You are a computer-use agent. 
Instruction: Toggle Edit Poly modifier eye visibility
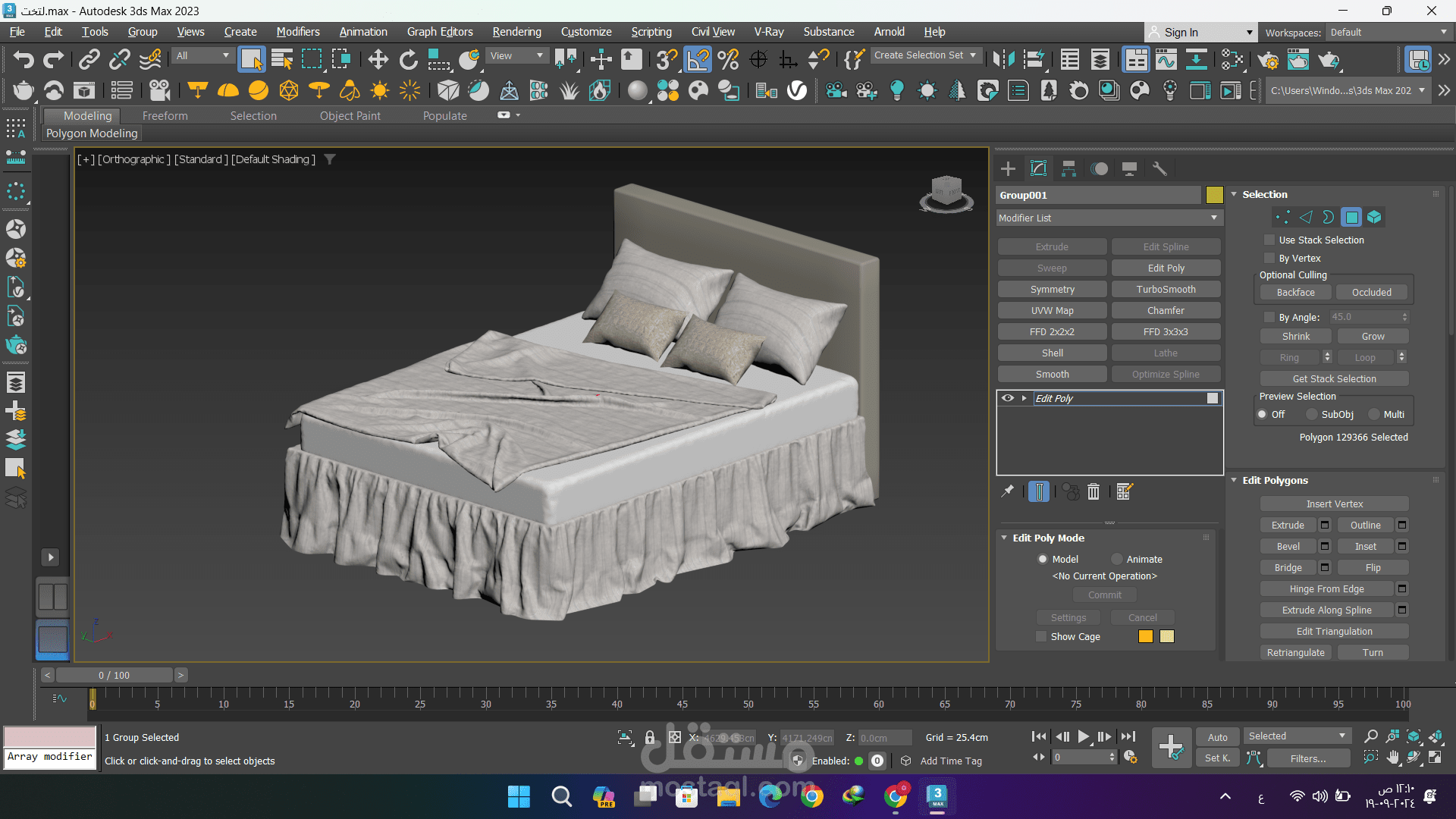point(1008,398)
